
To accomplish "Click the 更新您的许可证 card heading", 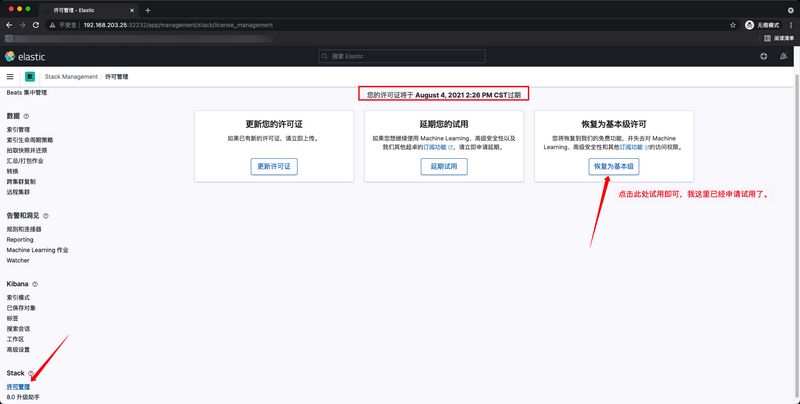I will 274,124.
